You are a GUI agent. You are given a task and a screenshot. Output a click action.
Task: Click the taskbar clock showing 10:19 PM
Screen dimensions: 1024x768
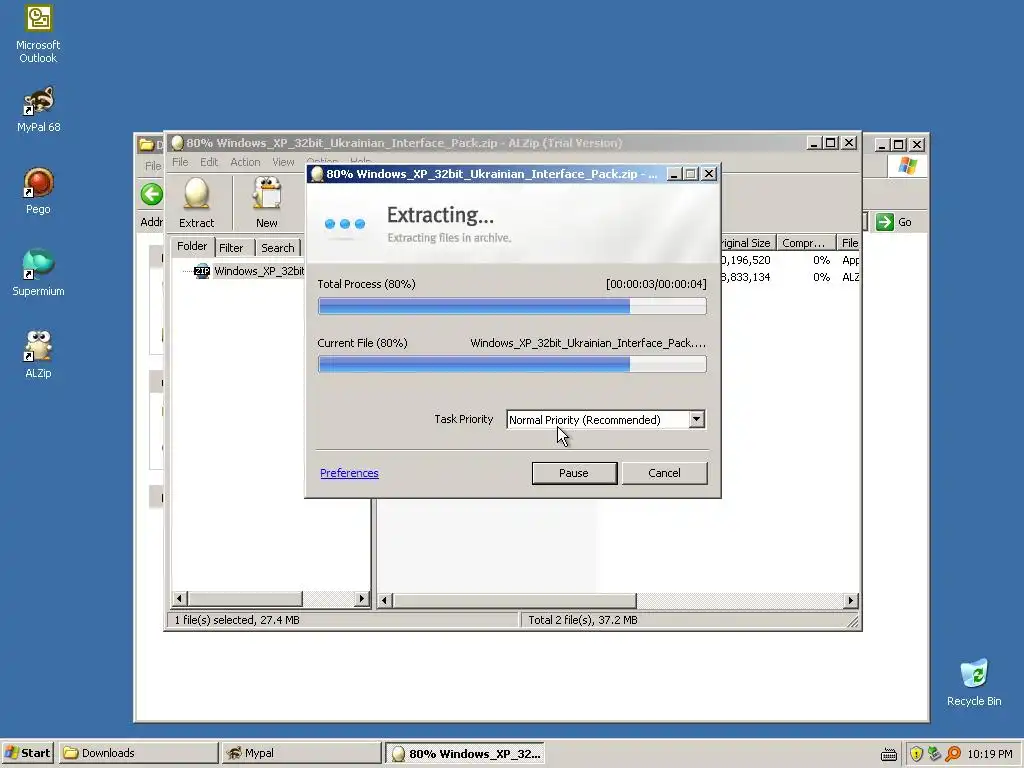point(989,754)
